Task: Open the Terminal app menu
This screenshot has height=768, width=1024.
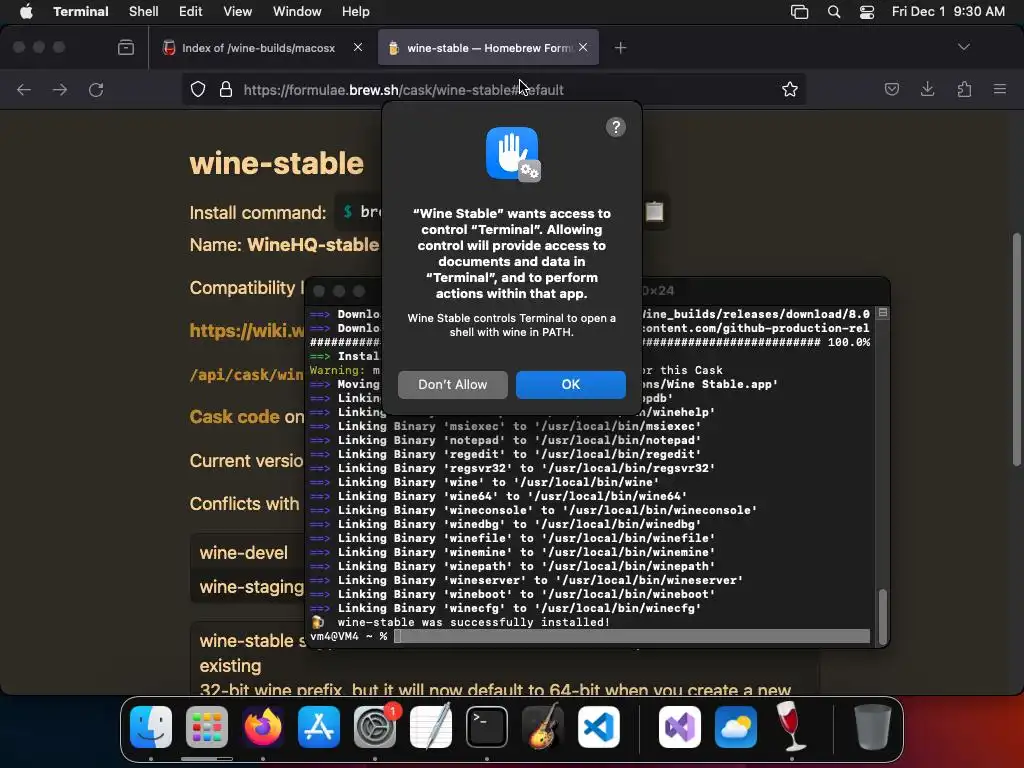Action: 80,11
